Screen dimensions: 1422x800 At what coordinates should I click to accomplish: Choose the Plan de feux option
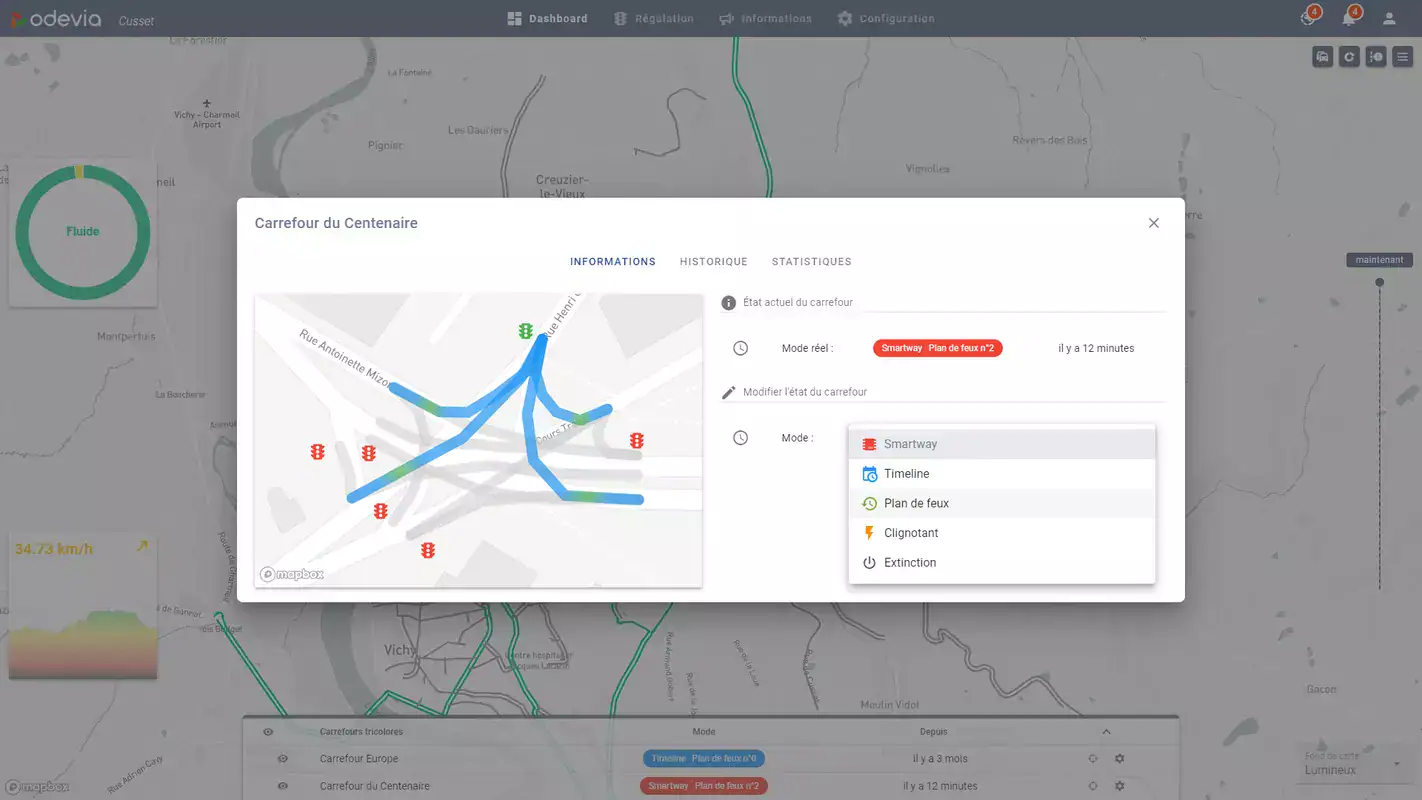click(916, 503)
